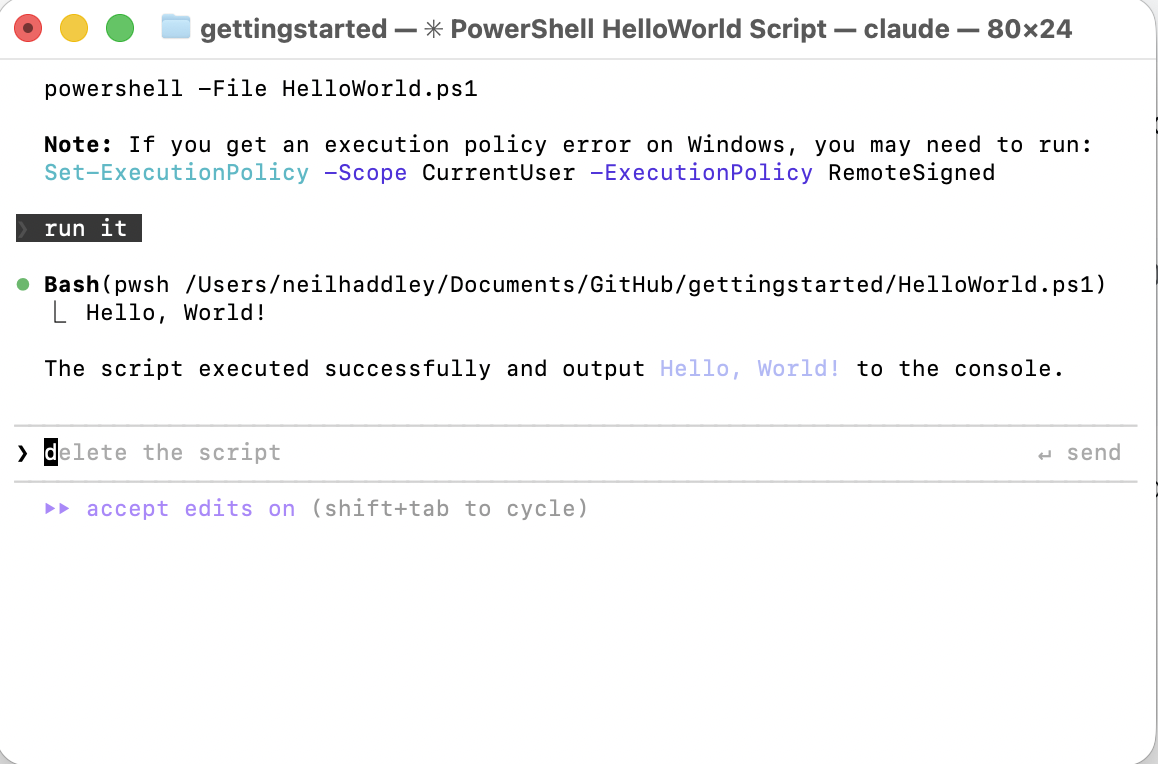1158x764 pixels.
Task: Click the green bullet beside the Bash call
Action: click(23, 284)
